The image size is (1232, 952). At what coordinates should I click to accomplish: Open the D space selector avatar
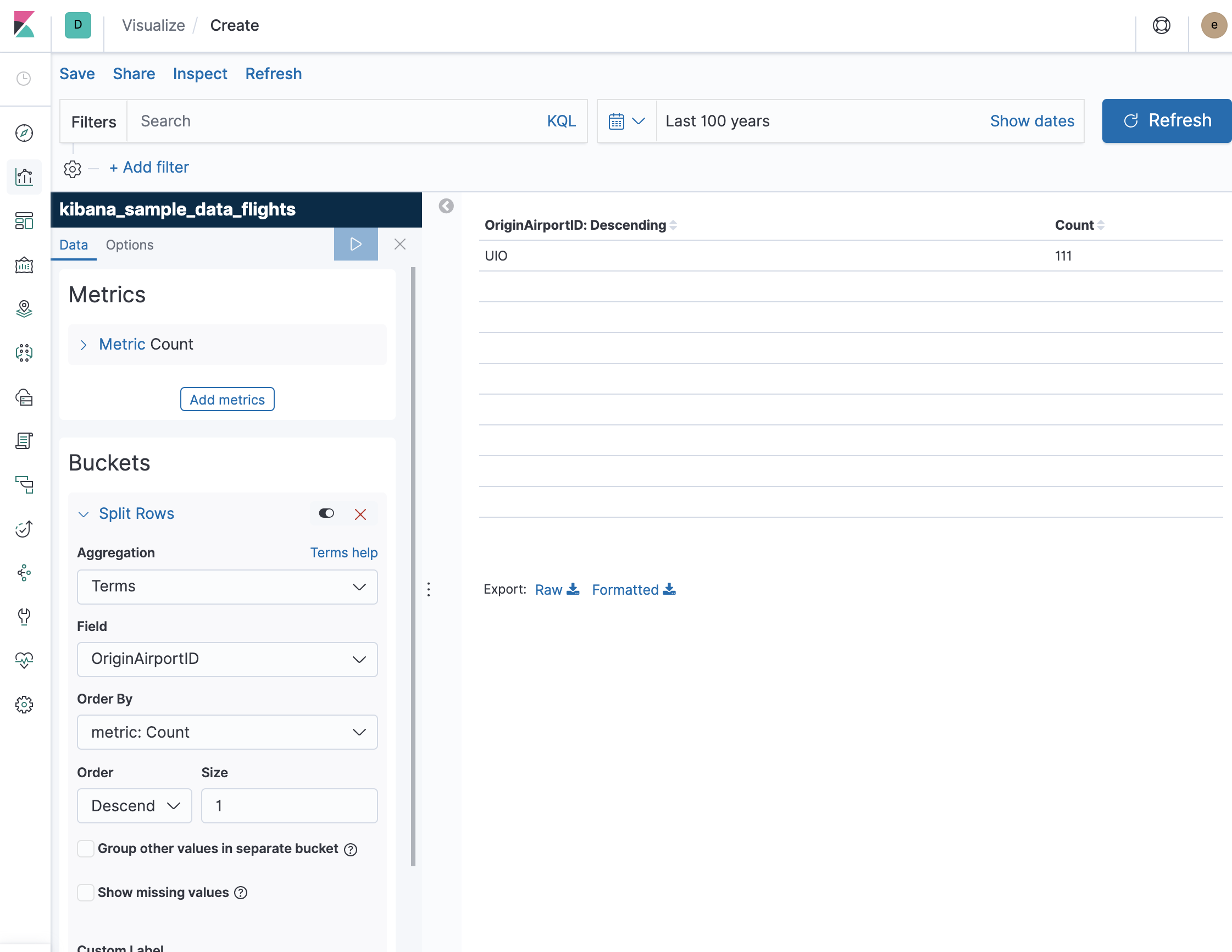(78, 25)
